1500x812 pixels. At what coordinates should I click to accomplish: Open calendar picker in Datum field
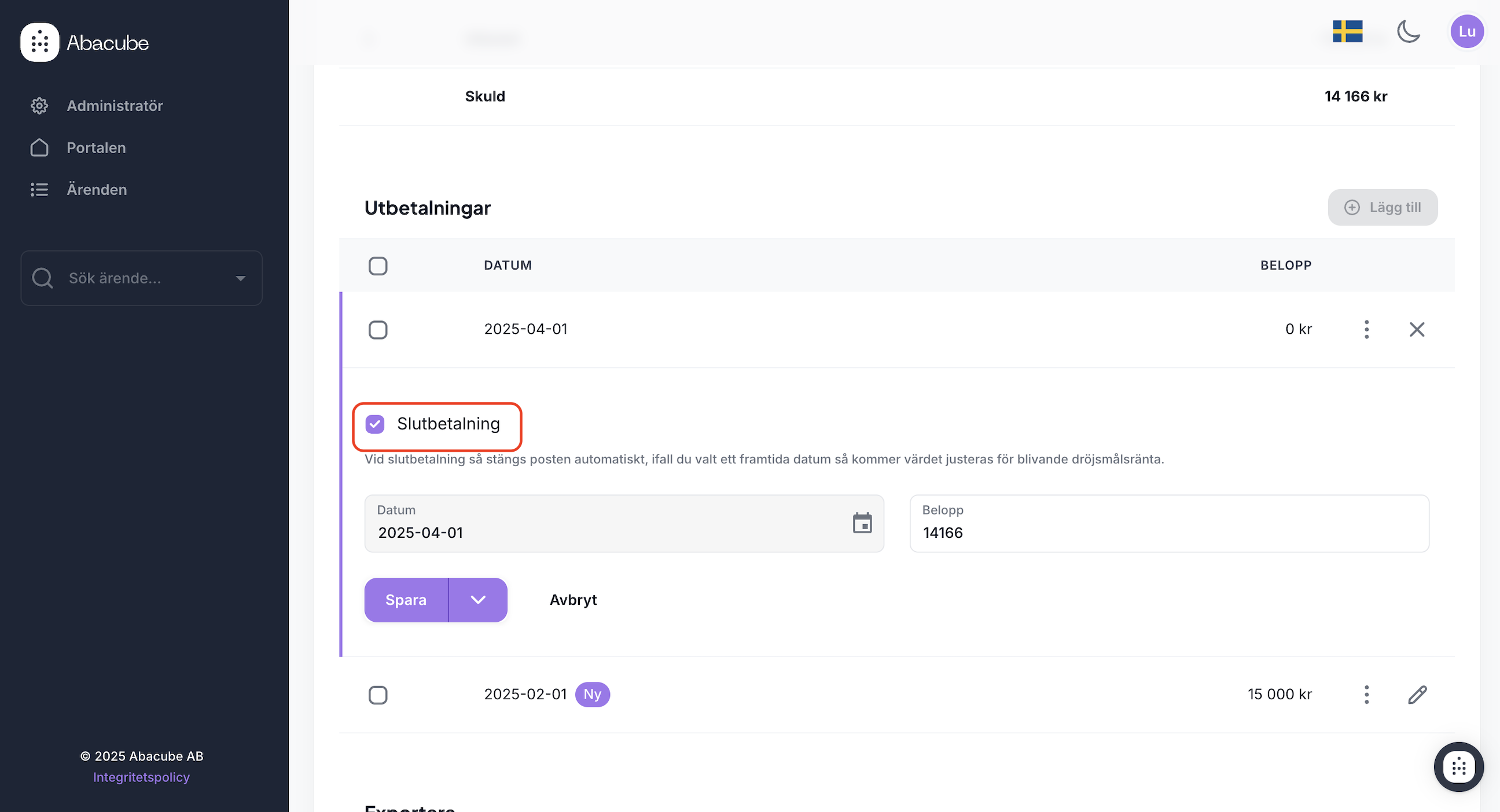(862, 523)
